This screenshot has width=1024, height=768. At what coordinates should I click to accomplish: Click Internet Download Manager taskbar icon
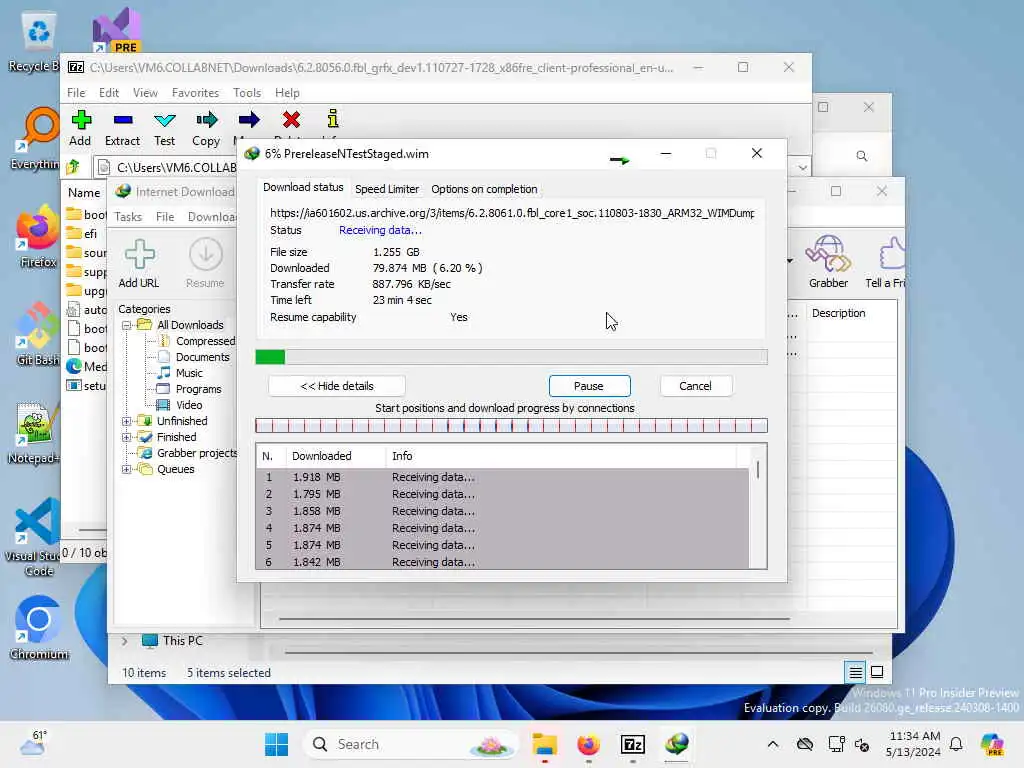tap(677, 744)
